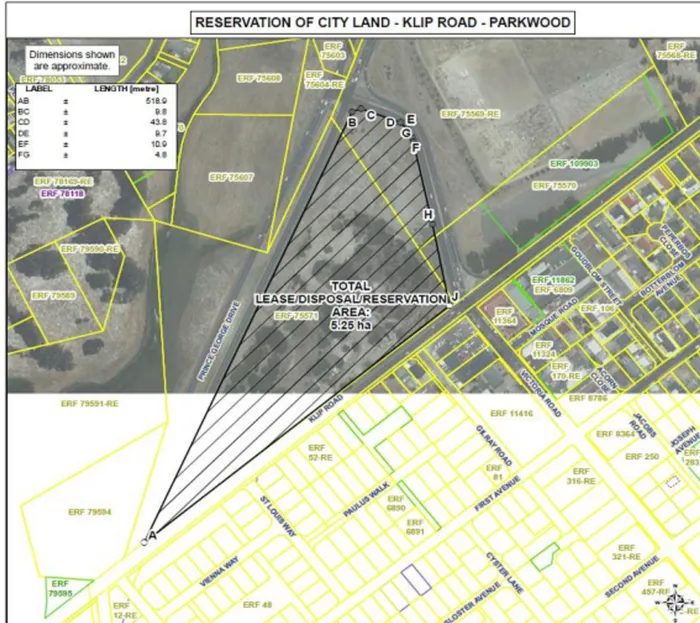Click the MOSQUE ROAD street label

pos(554,317)
